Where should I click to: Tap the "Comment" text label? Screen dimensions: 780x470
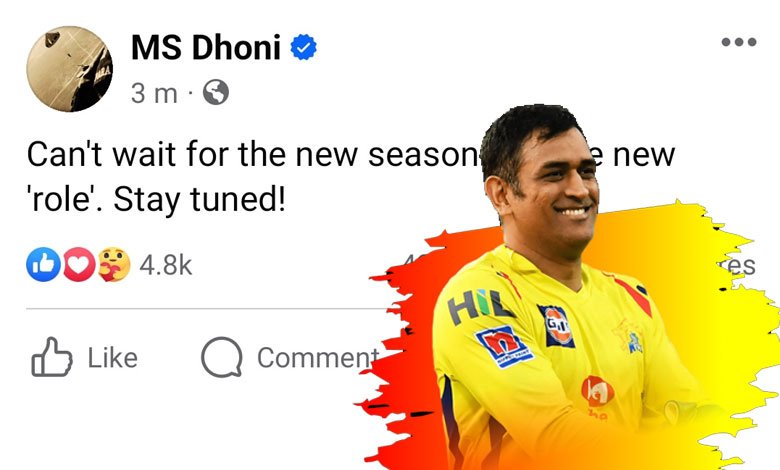point(318,358)
